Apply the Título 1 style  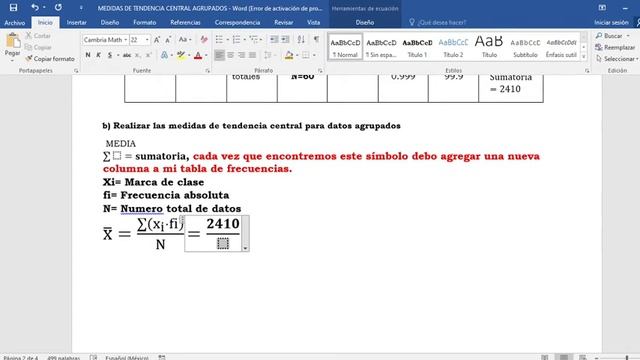coord(418,47)
